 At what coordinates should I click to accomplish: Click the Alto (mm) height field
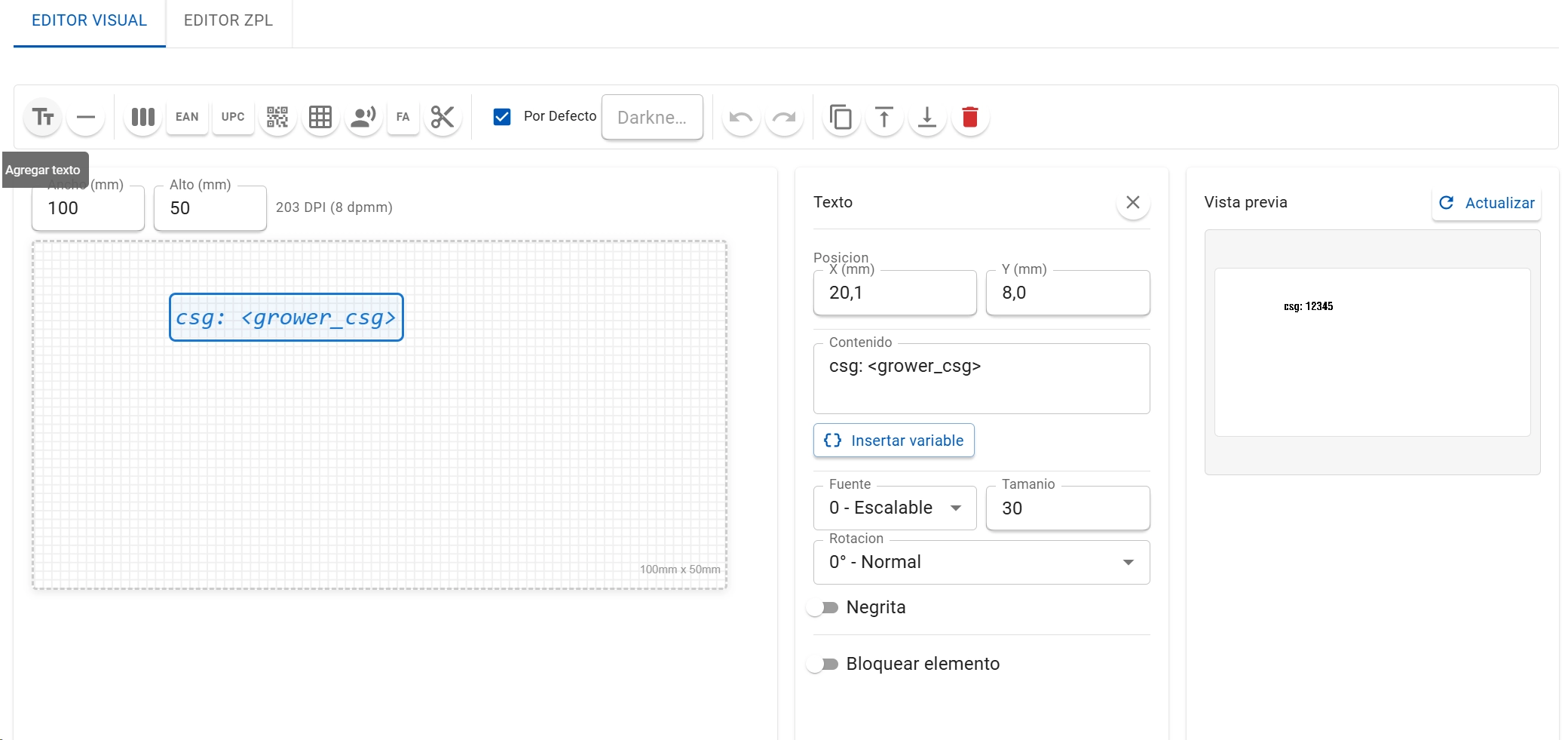(x=210, y=208)
